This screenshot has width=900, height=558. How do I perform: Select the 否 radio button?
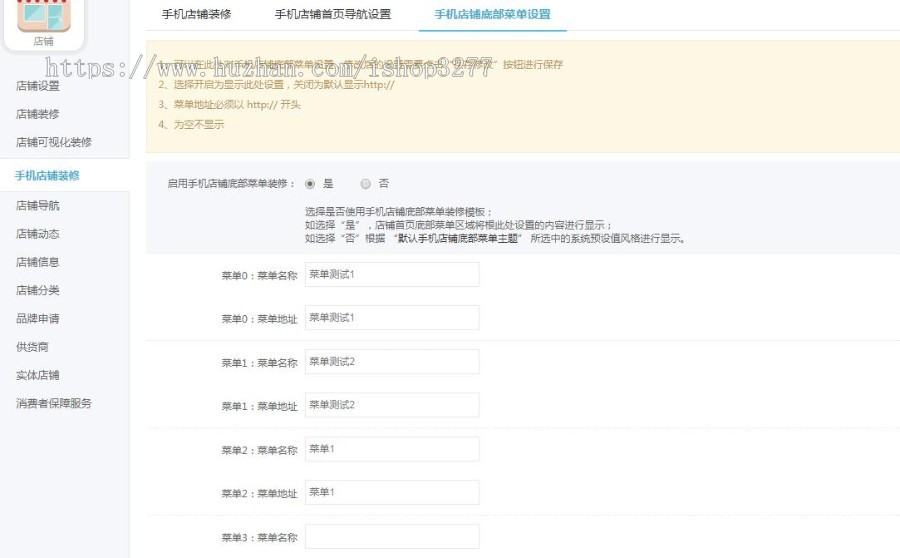click(x=366, y=184)
